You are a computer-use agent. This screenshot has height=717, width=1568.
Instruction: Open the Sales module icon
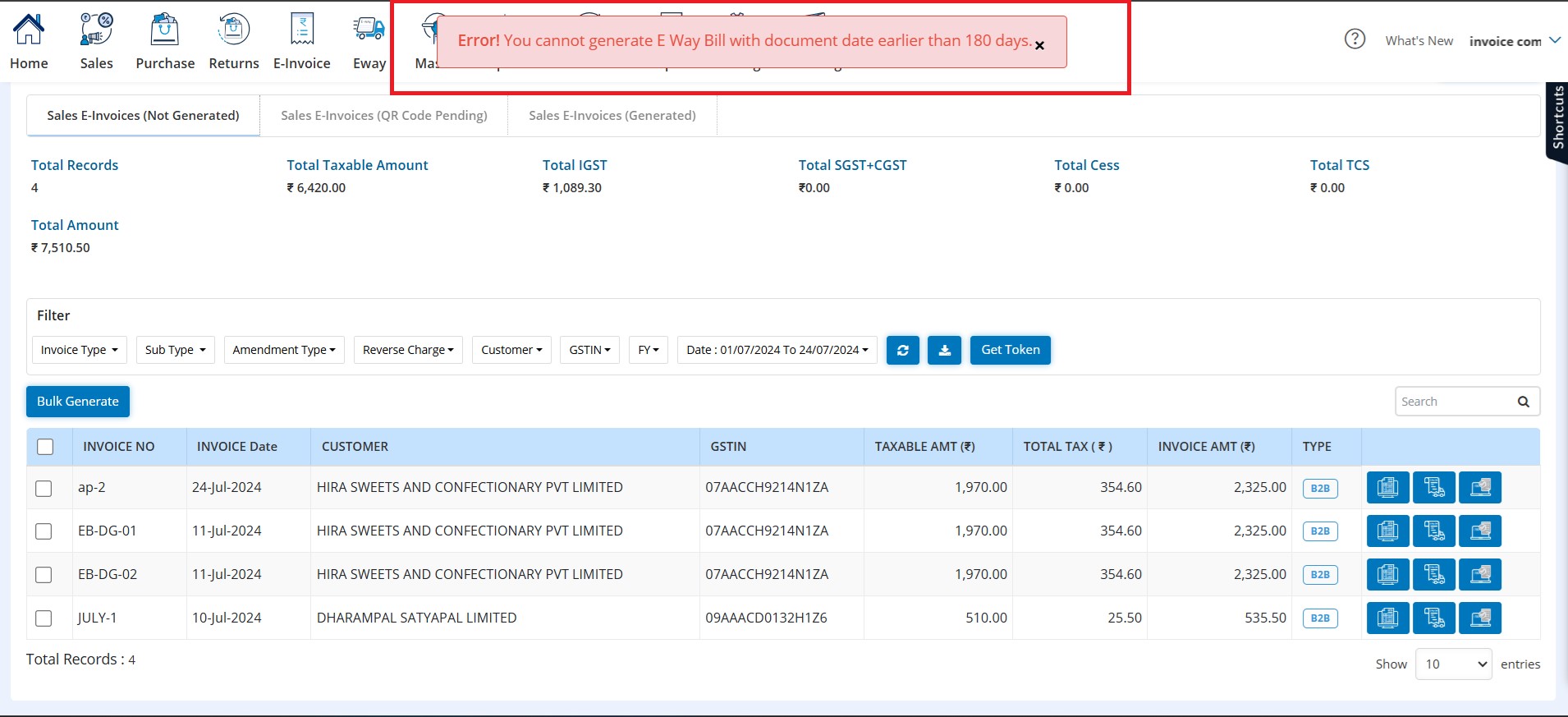[96, 30]
